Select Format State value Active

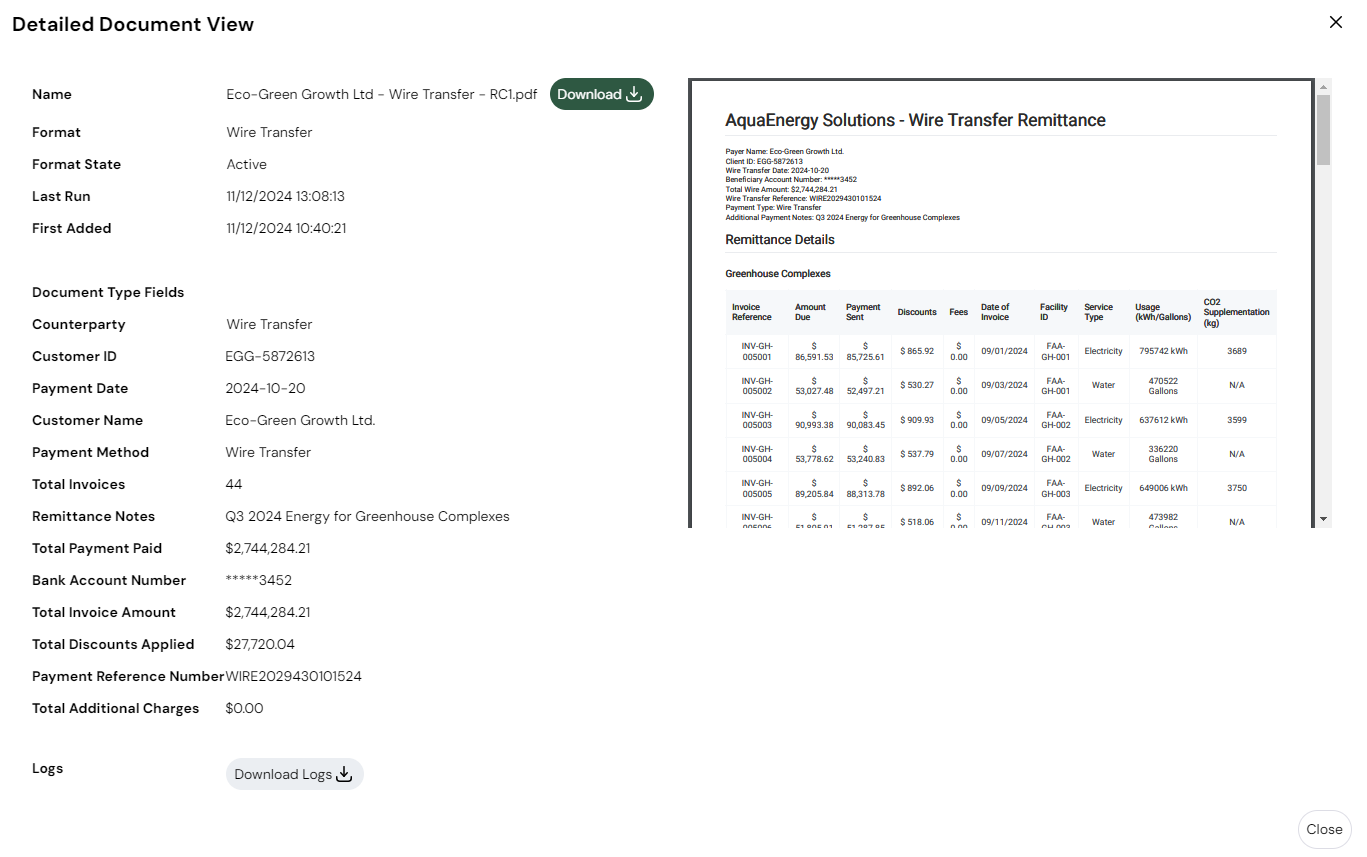pyautogui.click(x=247, y=164)
